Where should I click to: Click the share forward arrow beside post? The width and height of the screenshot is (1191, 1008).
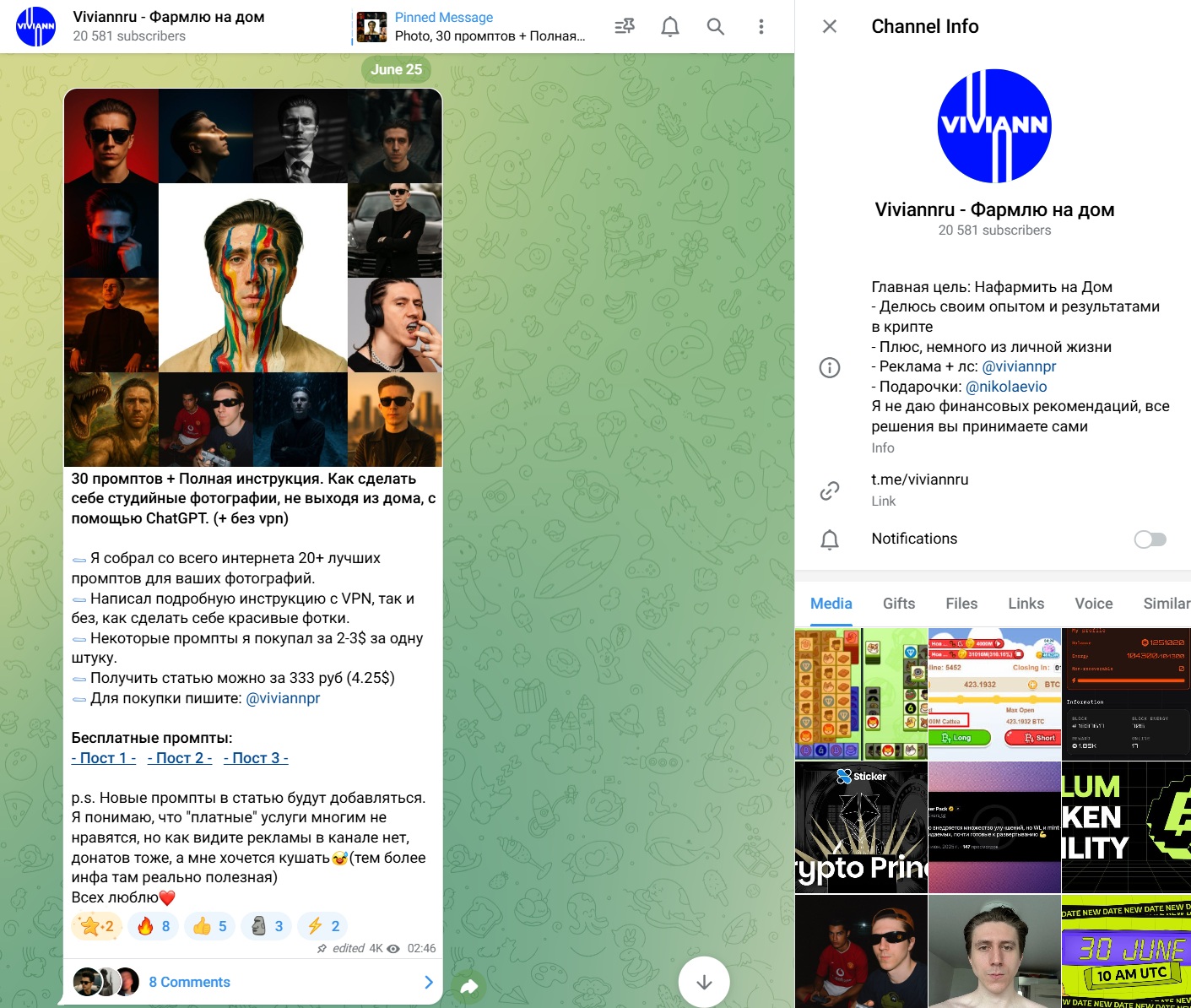click(x=470, y=985)
